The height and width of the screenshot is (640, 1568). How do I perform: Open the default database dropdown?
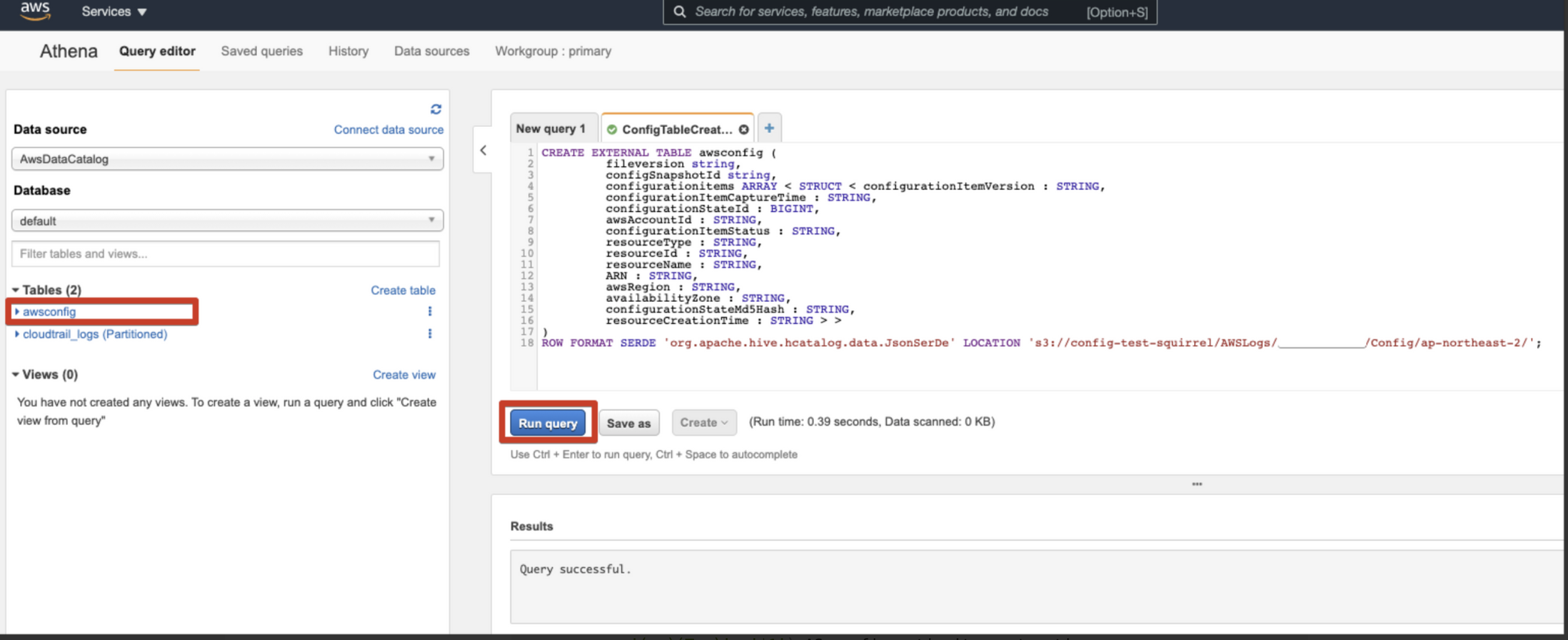[227, 221]
